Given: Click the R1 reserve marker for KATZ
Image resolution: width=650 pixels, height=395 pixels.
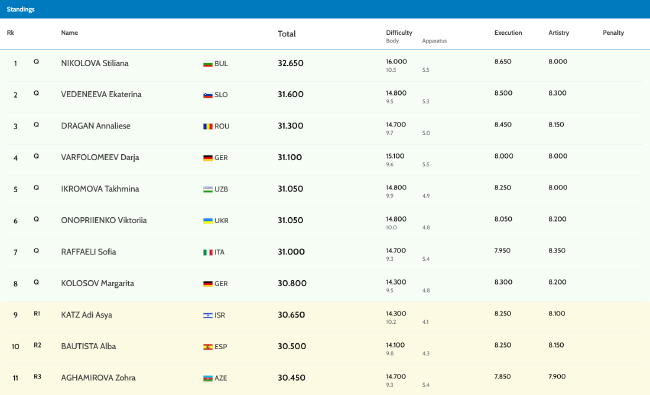Looking at the screenshot, I should [37, 314].
